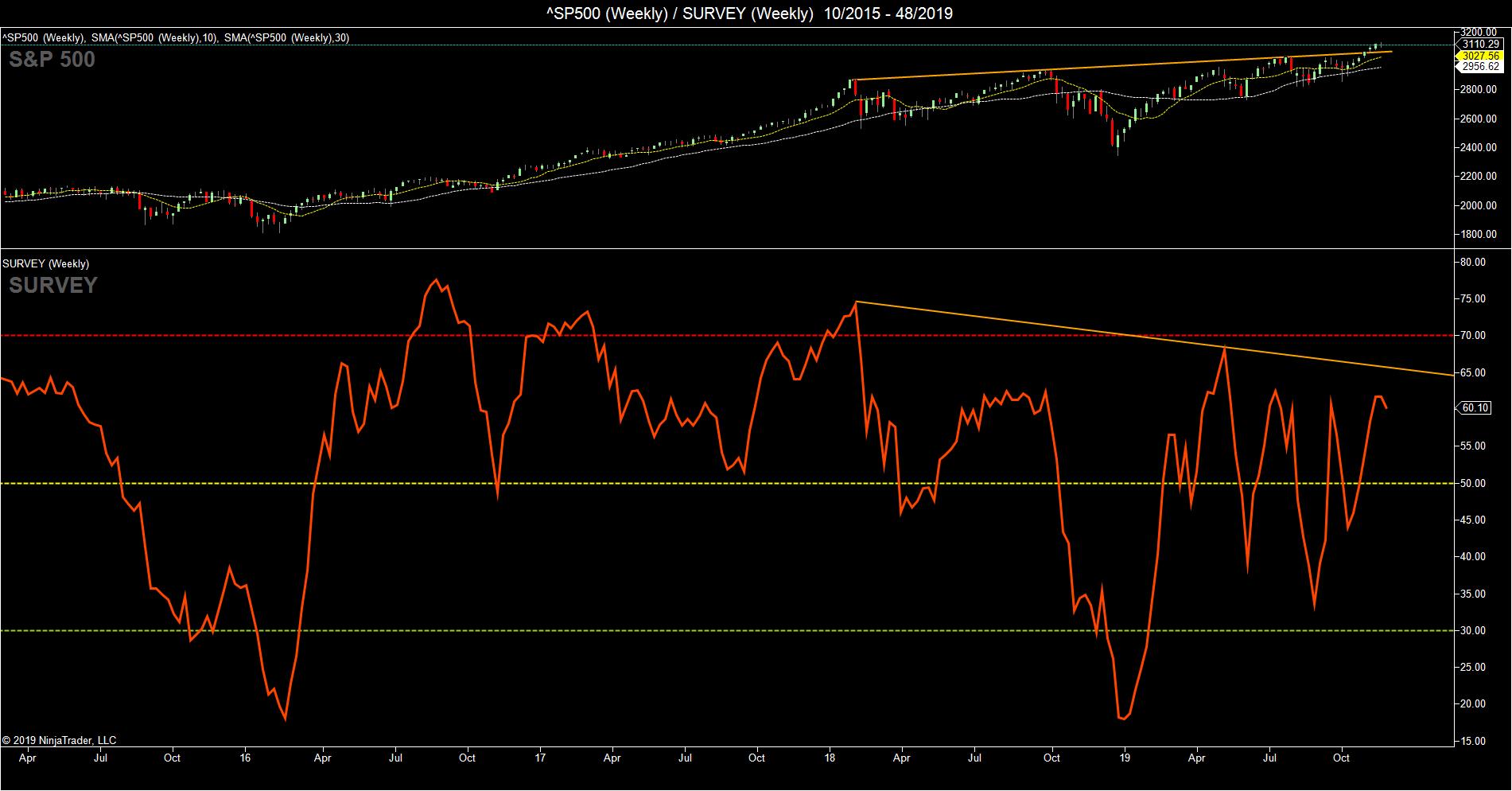Click the 2600.00 price axis label
The width and height of the screenshot is (1512, 791).
tap(1480, 119)
